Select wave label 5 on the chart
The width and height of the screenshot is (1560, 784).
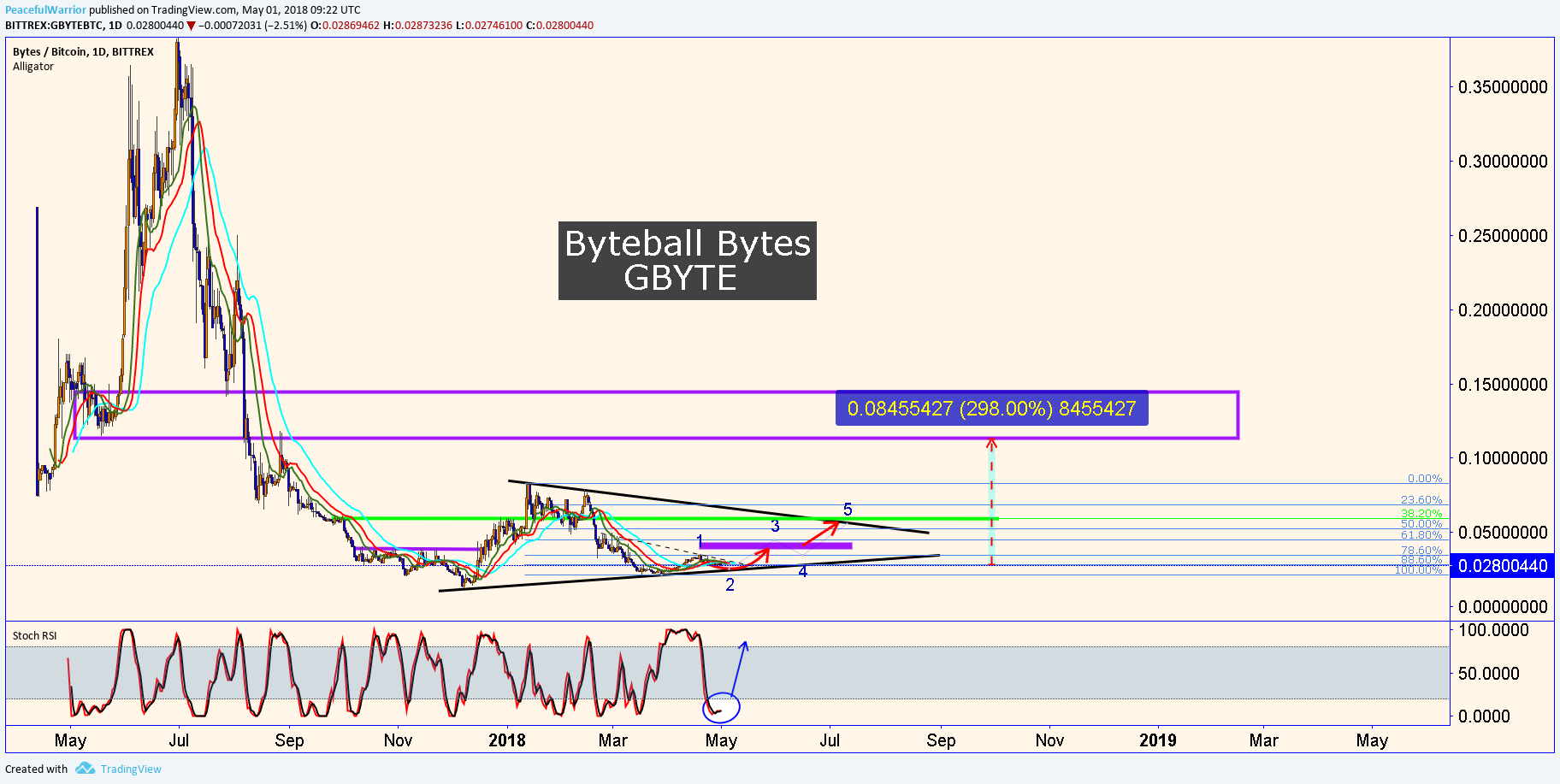(x=848, y=510)
